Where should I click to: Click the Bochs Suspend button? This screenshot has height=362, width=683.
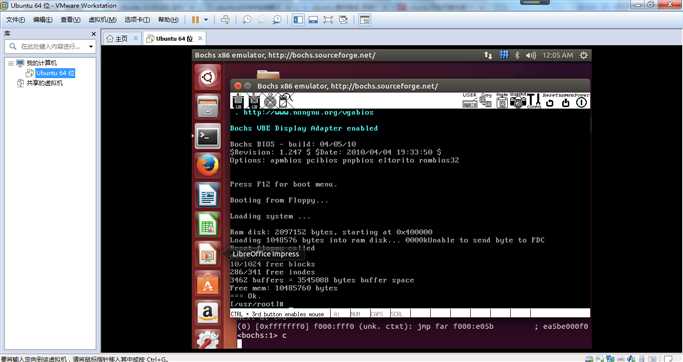566,101
